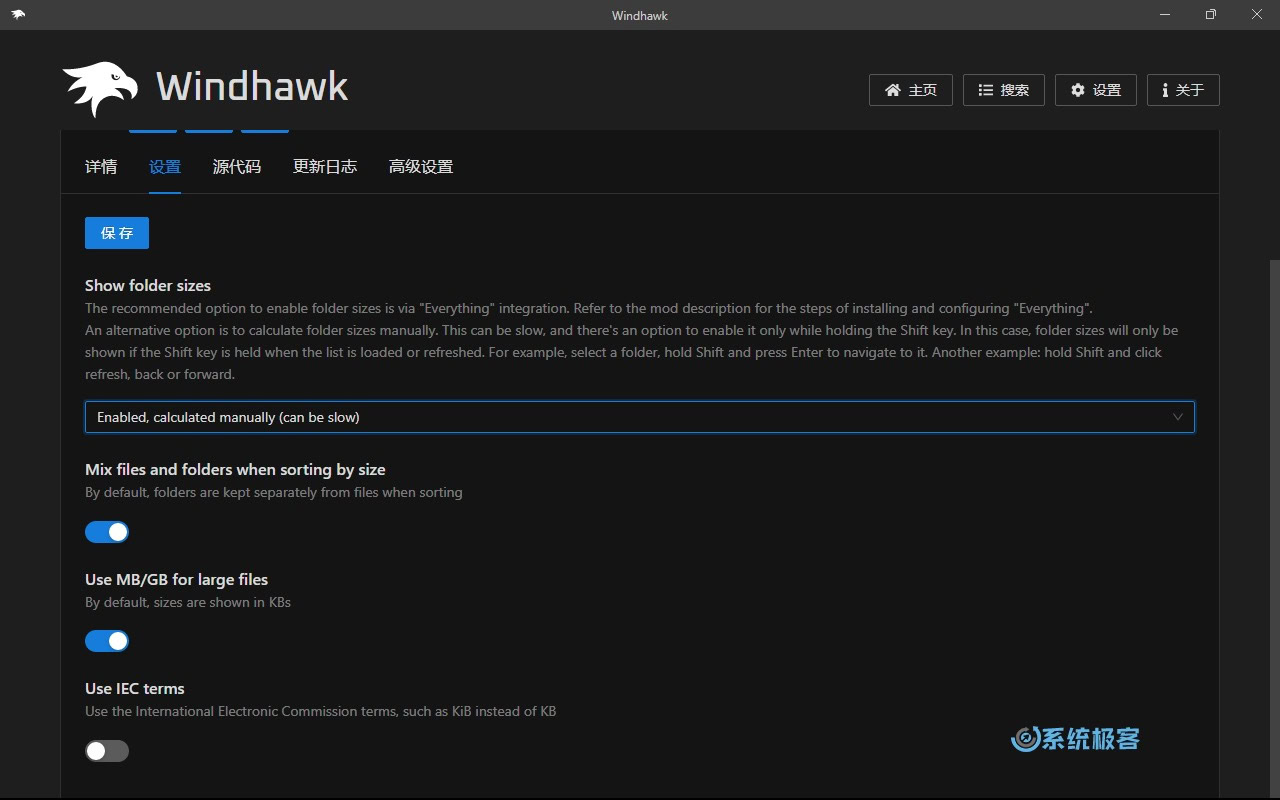
Task: Open 搜索 search page
Action: (1003, 90)
